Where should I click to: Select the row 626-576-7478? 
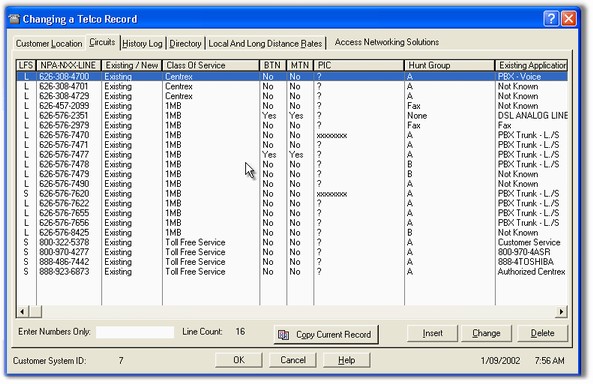292,164
